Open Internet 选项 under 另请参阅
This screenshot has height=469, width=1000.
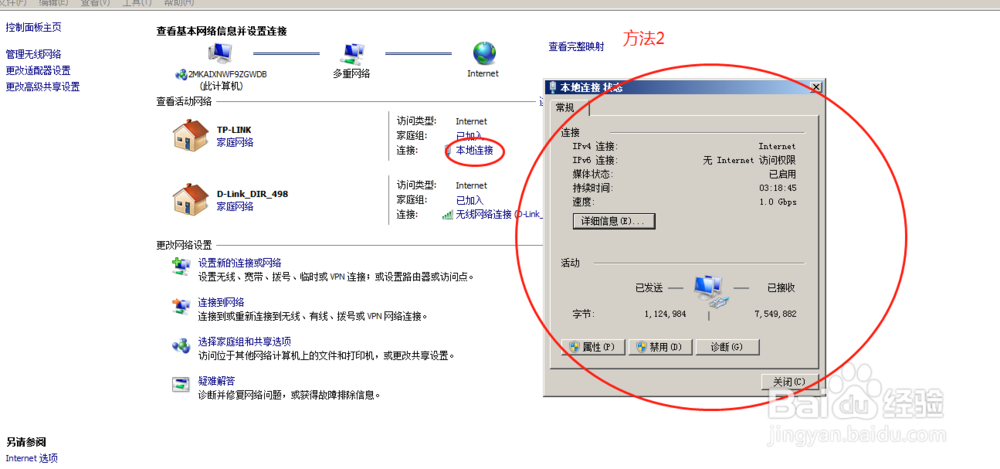pos(32,458)
